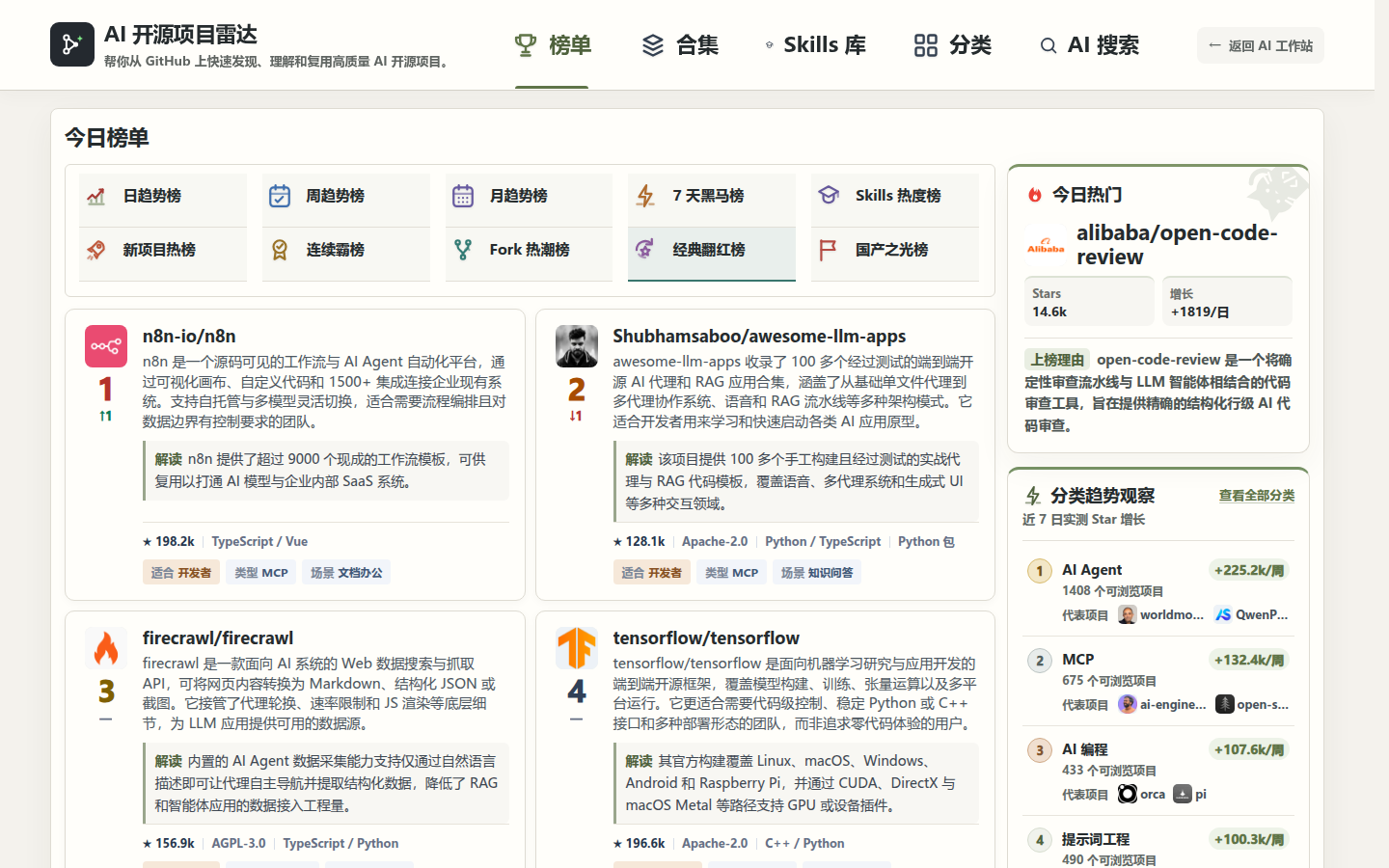Click 场景 文档办公 tag on n8n card

click(x=346, y=572)
